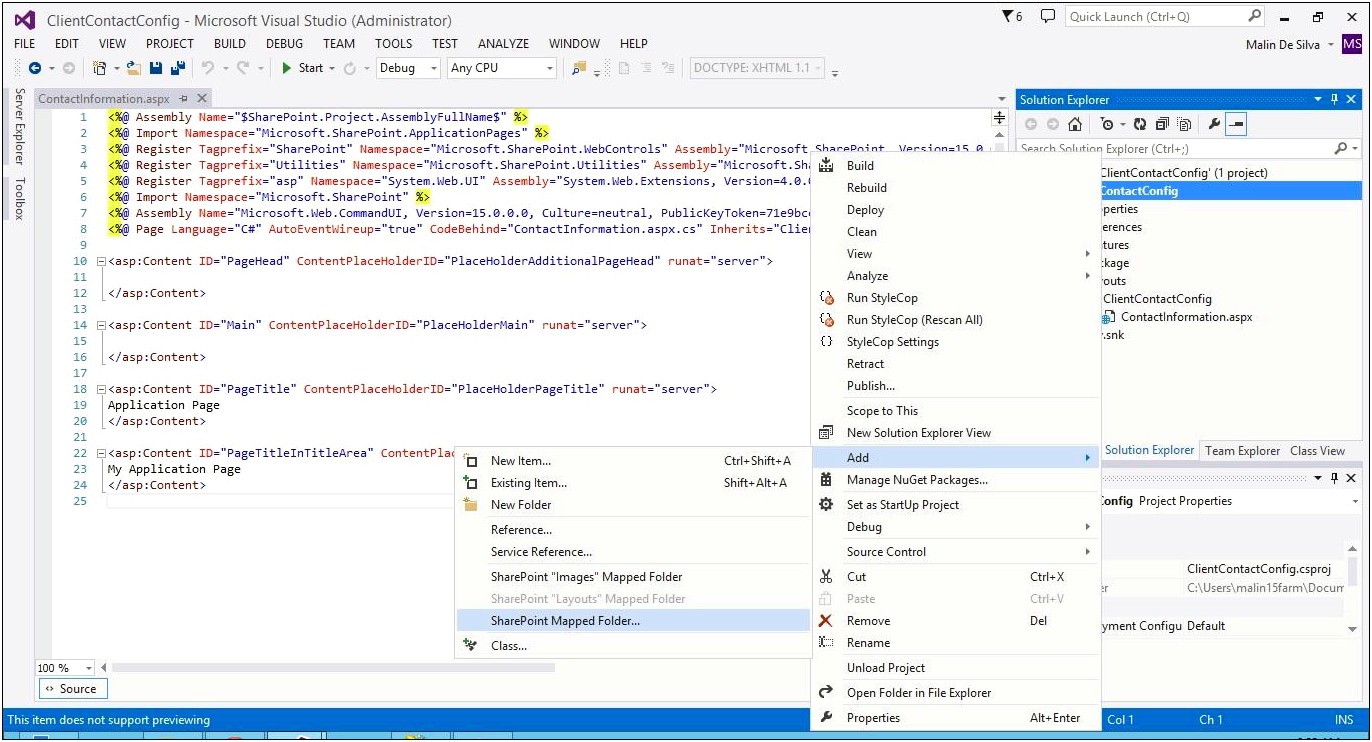Open the Start button dropdown arrow
1372x742 pixels.
coord(332,68)
